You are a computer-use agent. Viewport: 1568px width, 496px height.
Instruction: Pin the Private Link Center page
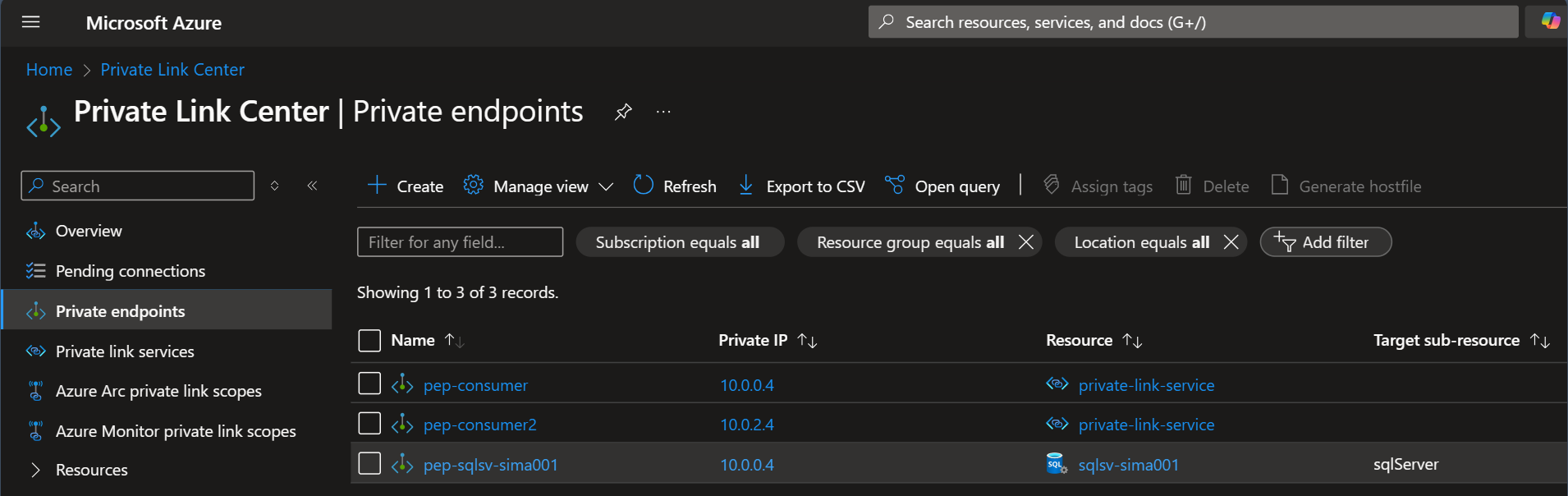click(x=623, y=112)
